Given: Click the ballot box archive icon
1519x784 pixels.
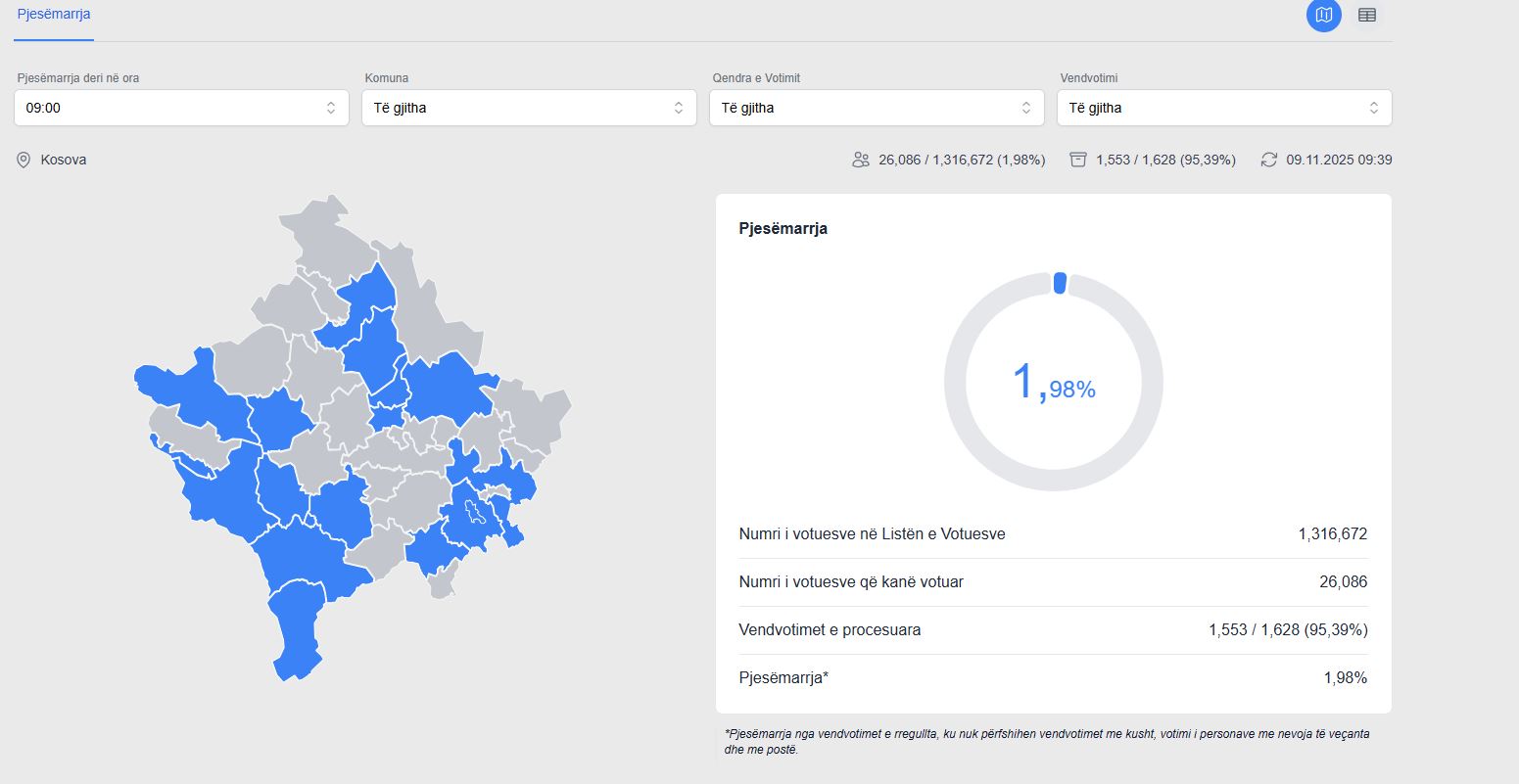Looking at the screenshot, I should tap(1078, 160).
